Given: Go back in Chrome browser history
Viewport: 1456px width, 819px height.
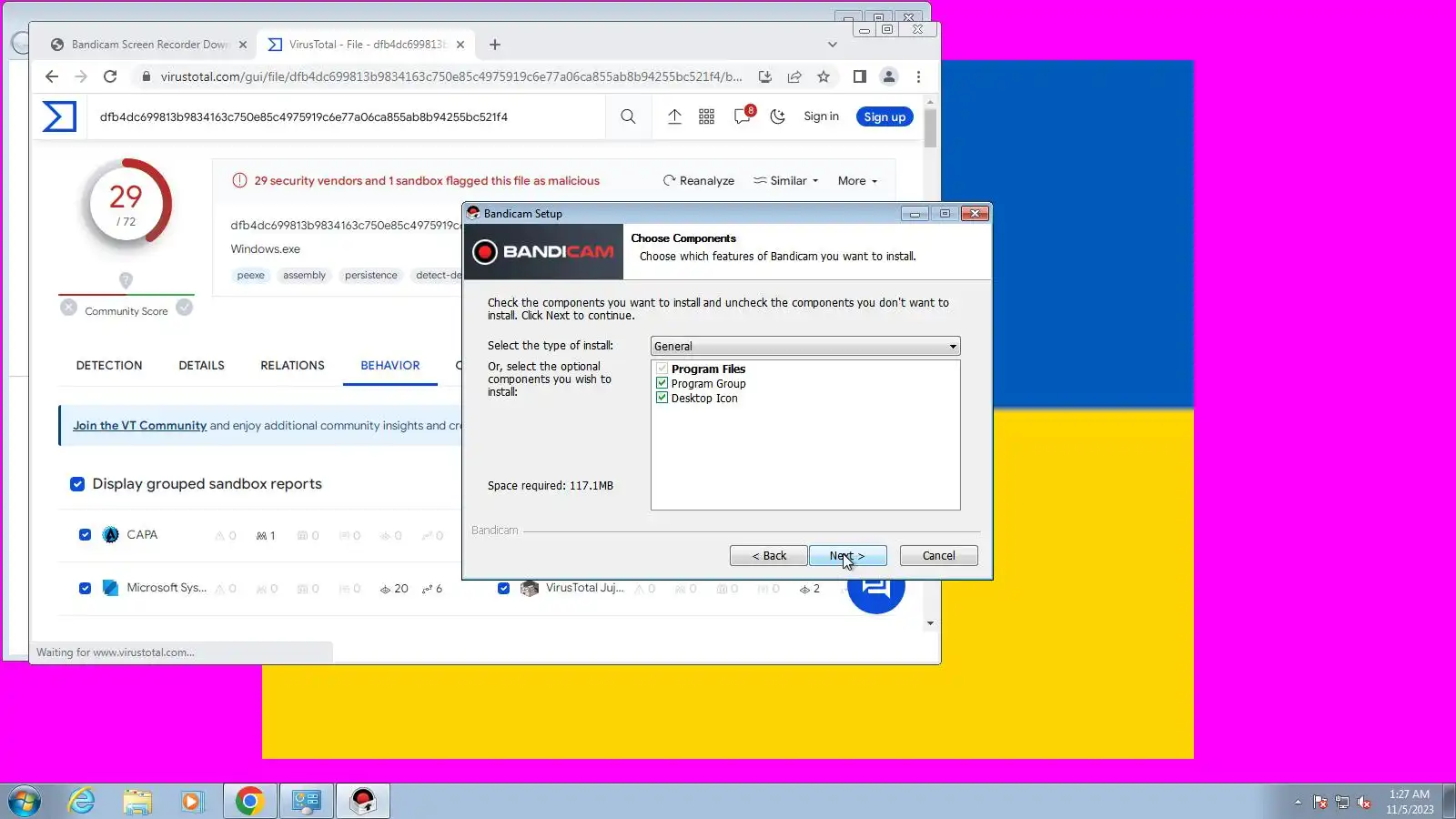Looking at the screenshot, I should tap(52, 76).
